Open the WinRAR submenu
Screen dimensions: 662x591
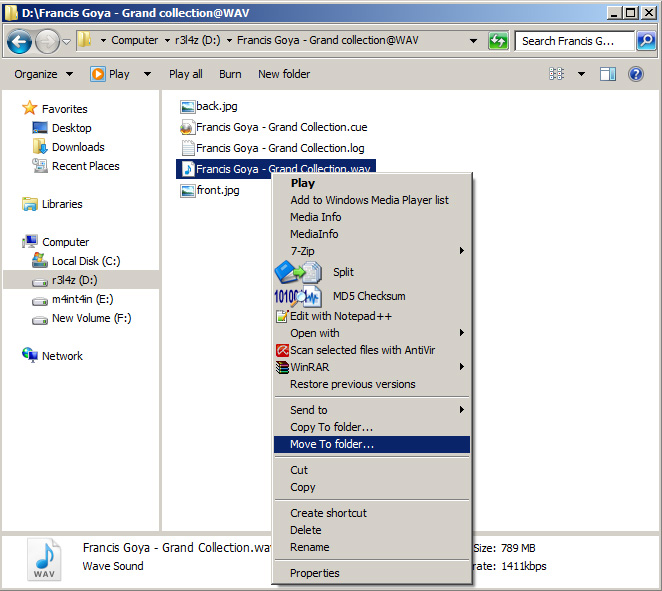tap(372, 367)
